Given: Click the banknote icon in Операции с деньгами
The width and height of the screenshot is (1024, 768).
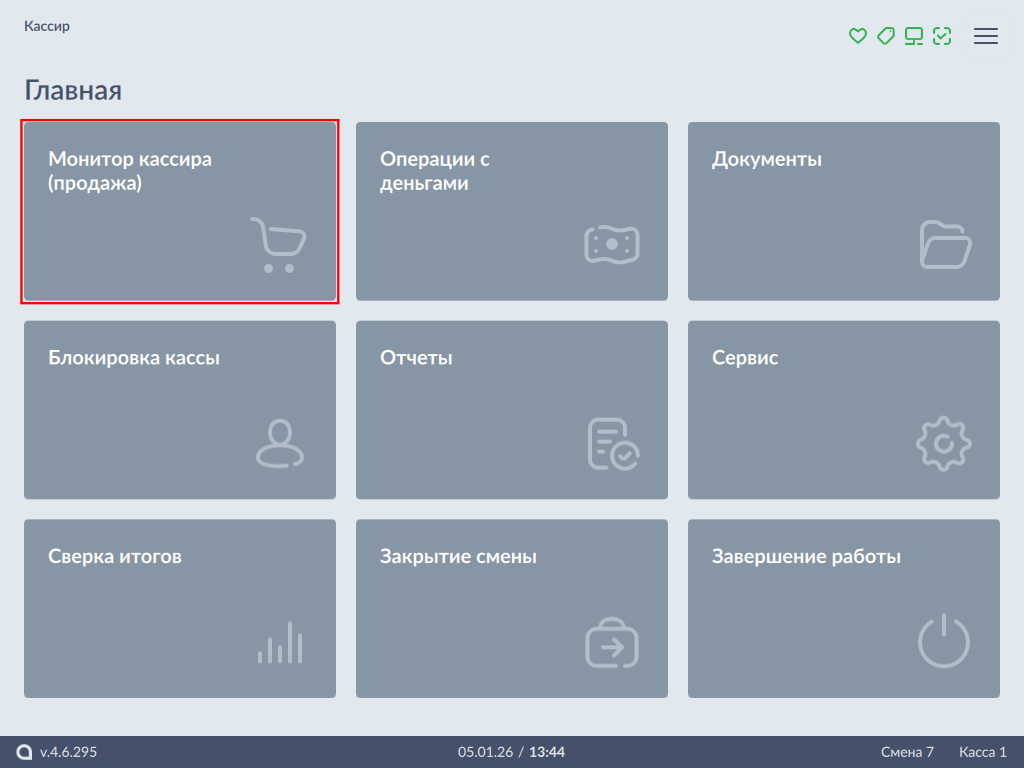Looking at the screenshot, I should (612, 244).
